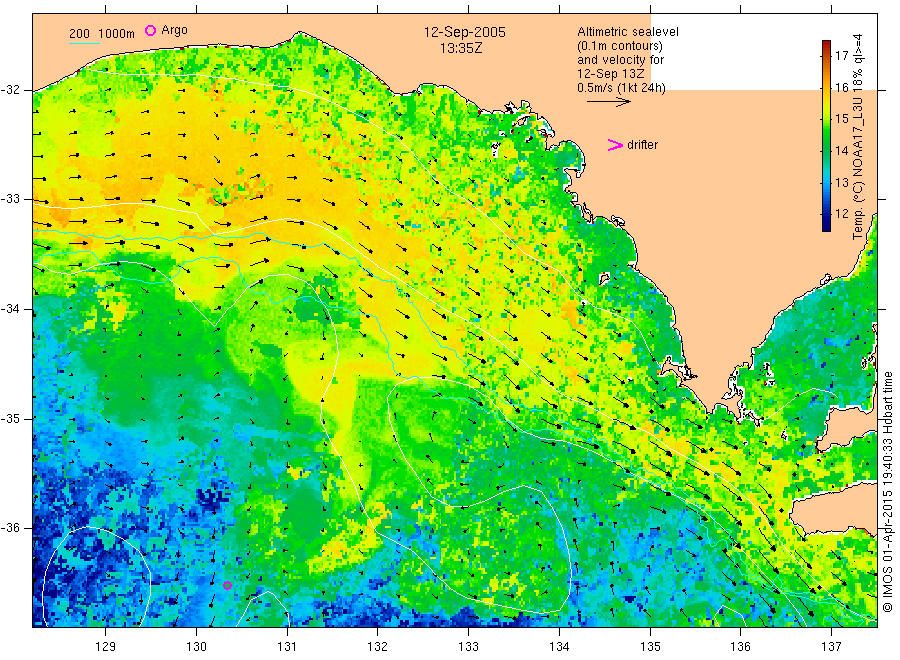The width and height of the screenshot is (900, 660).
Task: Click the time label 13:35Z
Action: [461, 49]
